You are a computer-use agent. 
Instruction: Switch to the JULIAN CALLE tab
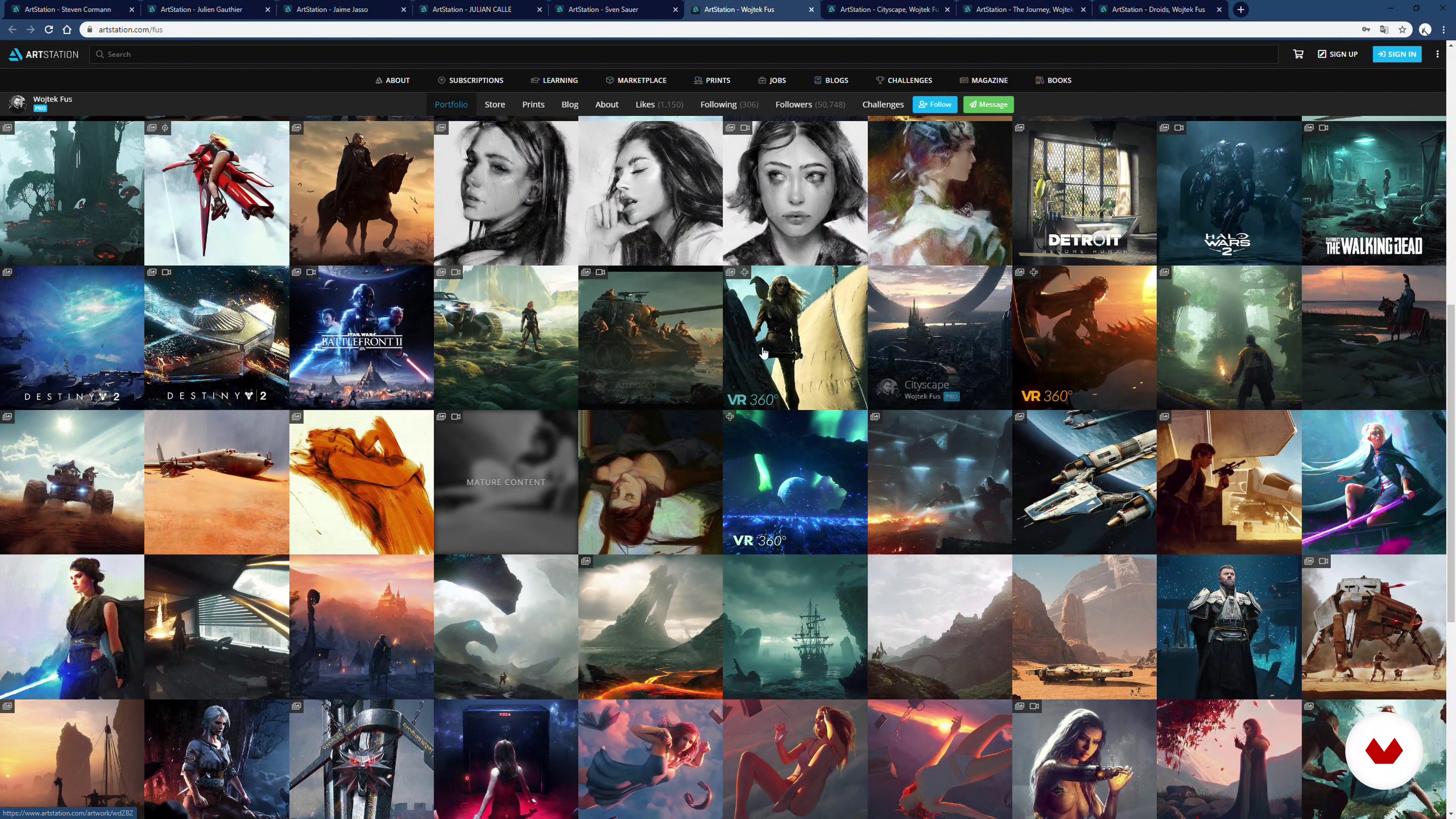click(x=480, y=9)
